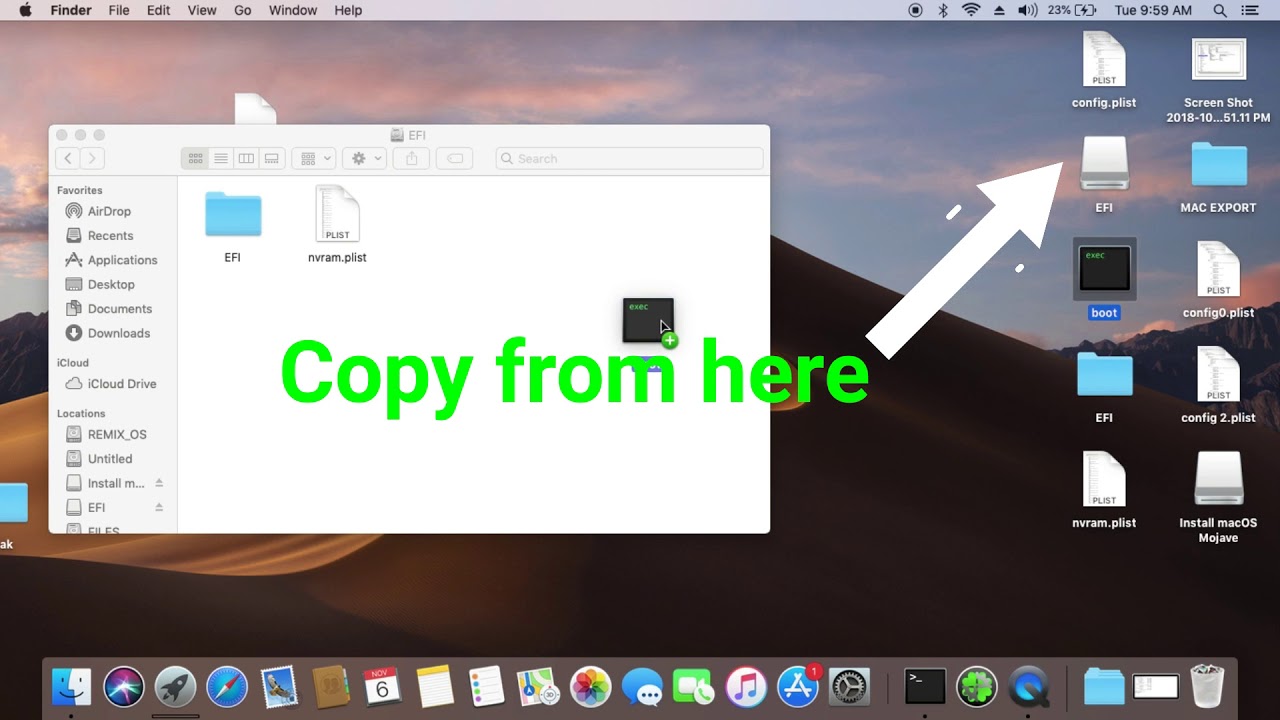Viewport: 1280px width, 720px height.
Task: Open Photos from the Dock
Action: (590, 687)
